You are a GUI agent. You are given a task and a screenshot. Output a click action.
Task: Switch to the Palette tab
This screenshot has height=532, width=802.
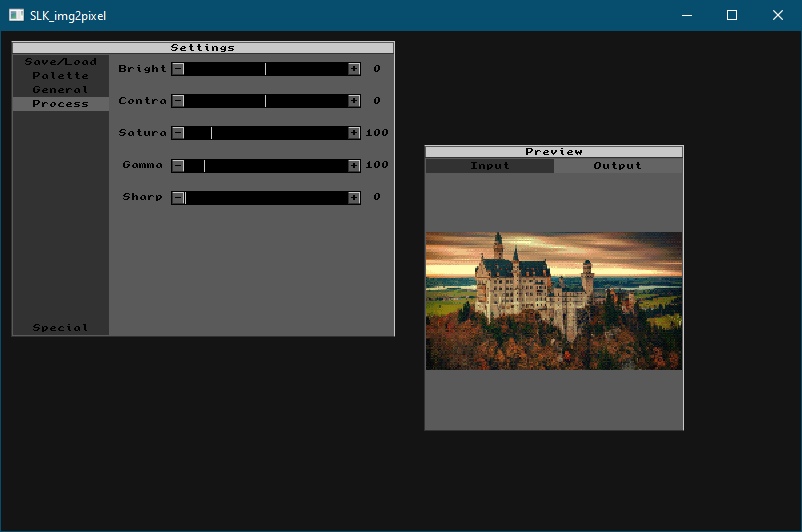click(x=60, y=76)
